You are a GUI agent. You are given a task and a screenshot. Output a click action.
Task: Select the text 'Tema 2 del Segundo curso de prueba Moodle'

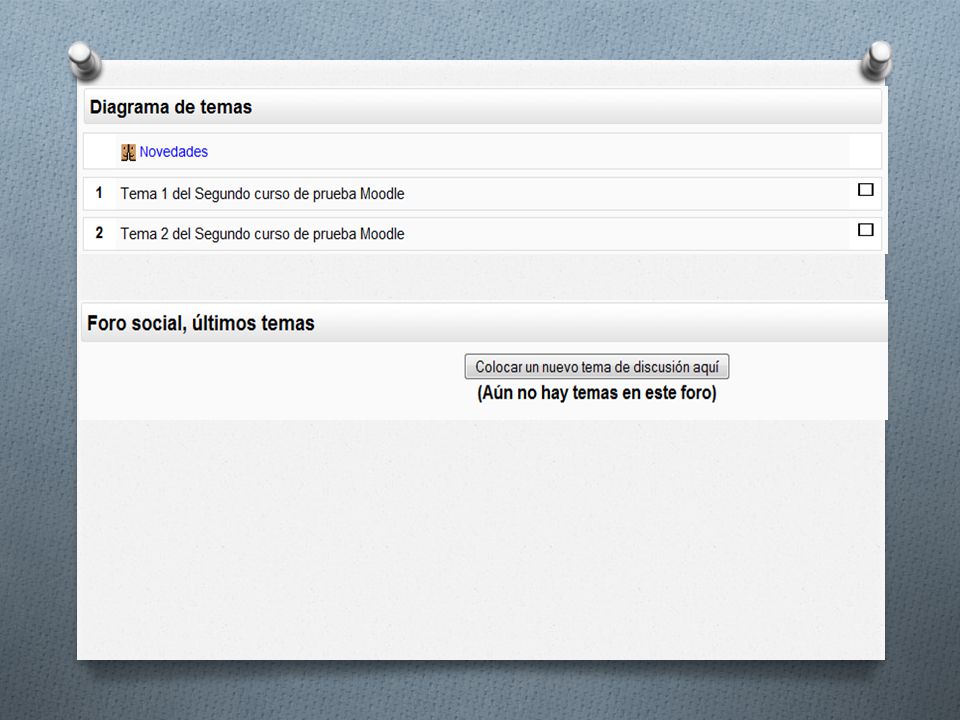click(262, 234)
